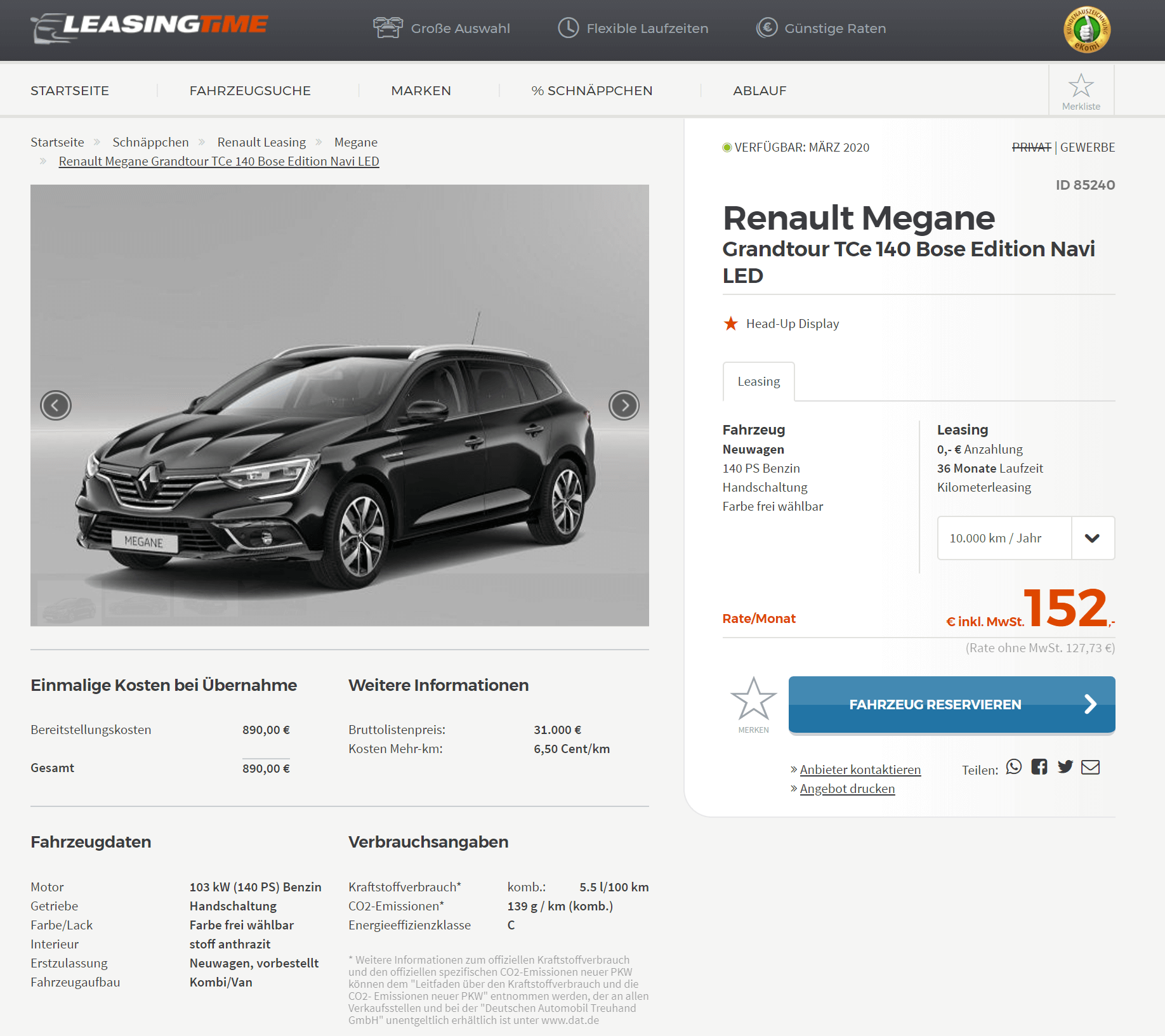Open FAHRZEUGSUCHE menu item
The height and width of the screenshot is (1036, 1165).
point(250,91)
